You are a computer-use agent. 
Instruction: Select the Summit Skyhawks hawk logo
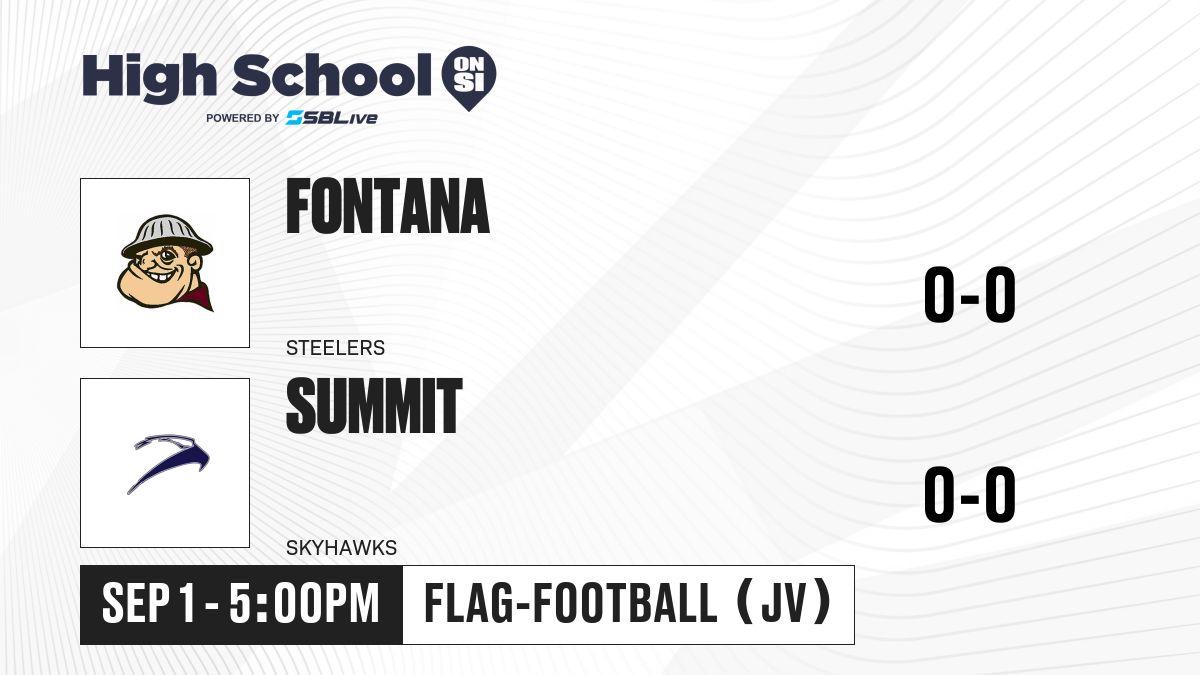coord(165,463)
